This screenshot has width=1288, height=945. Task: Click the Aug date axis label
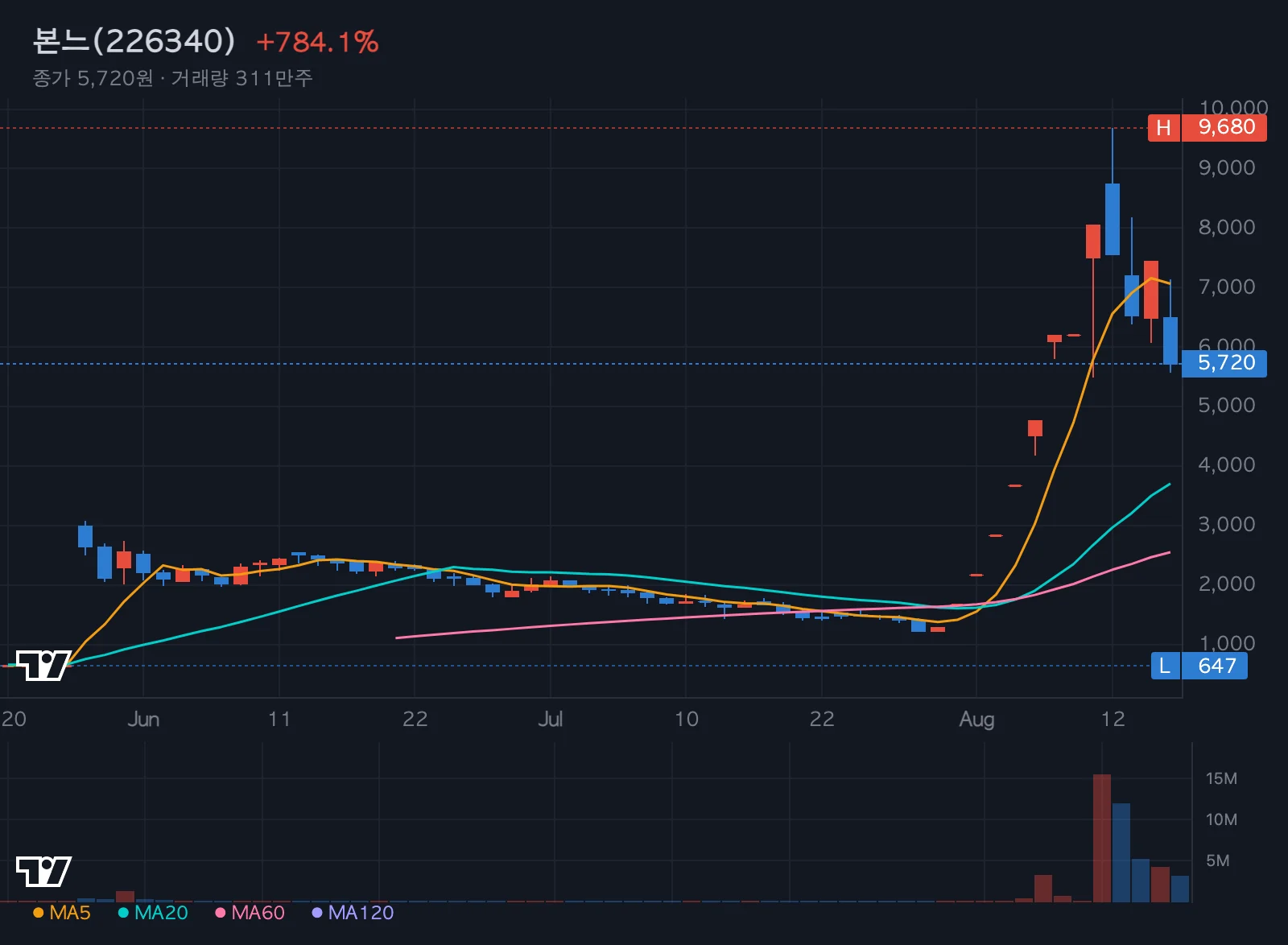pos(976,719)
